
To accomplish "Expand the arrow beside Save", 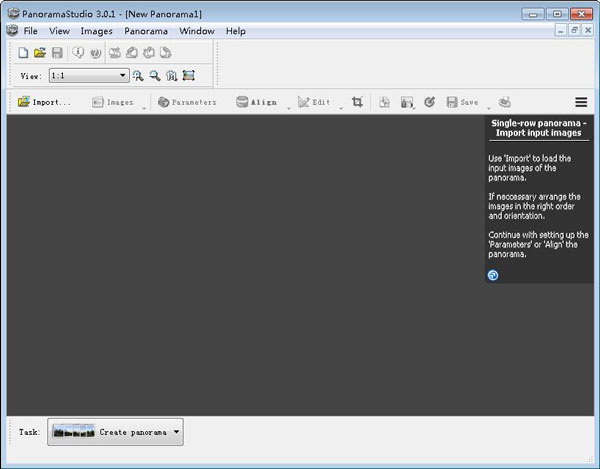I will pyautogui.click(x=489, y=109).
